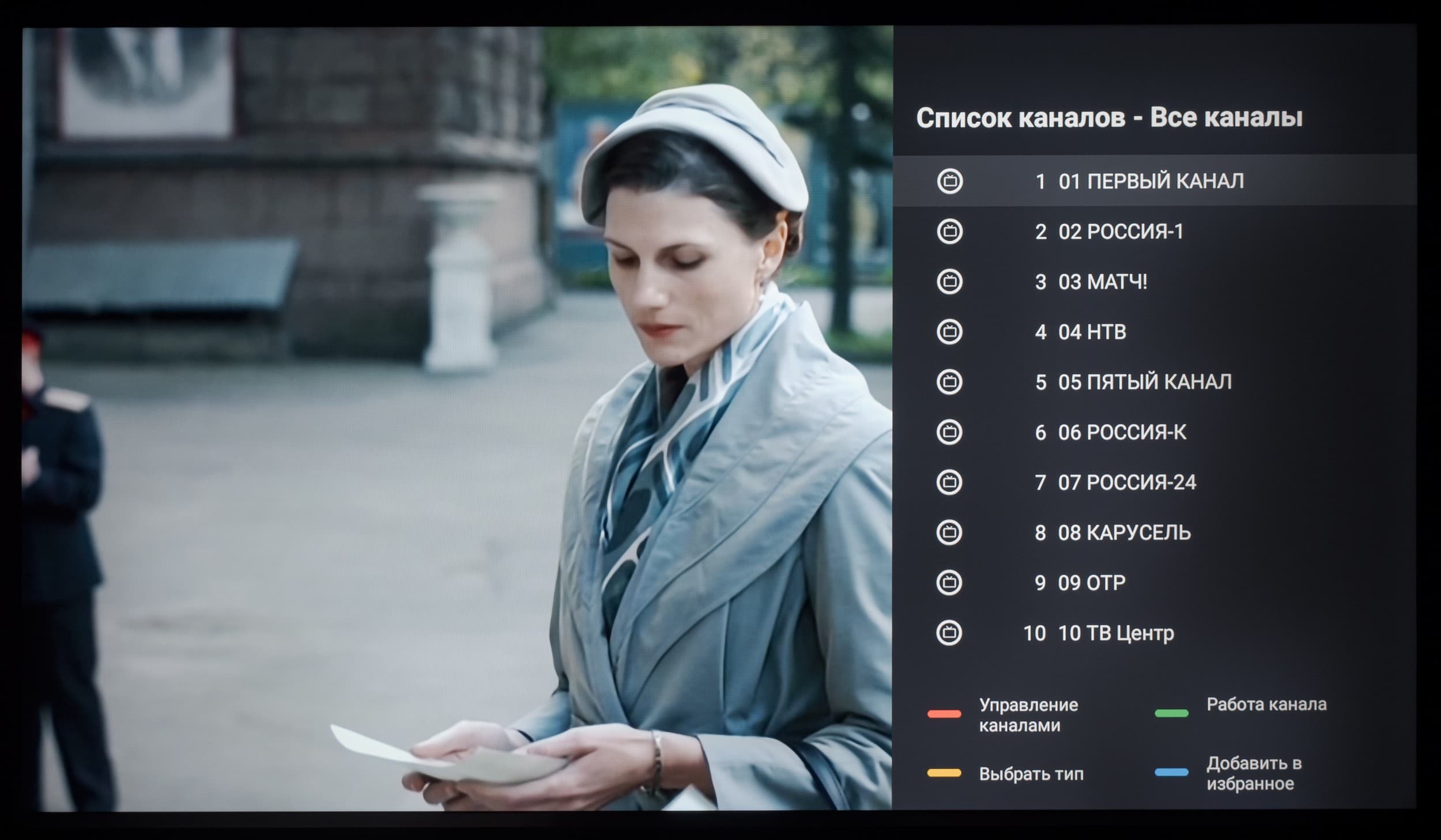
Task: Click the green color bar indicator
Action: tap(1171, 713)
